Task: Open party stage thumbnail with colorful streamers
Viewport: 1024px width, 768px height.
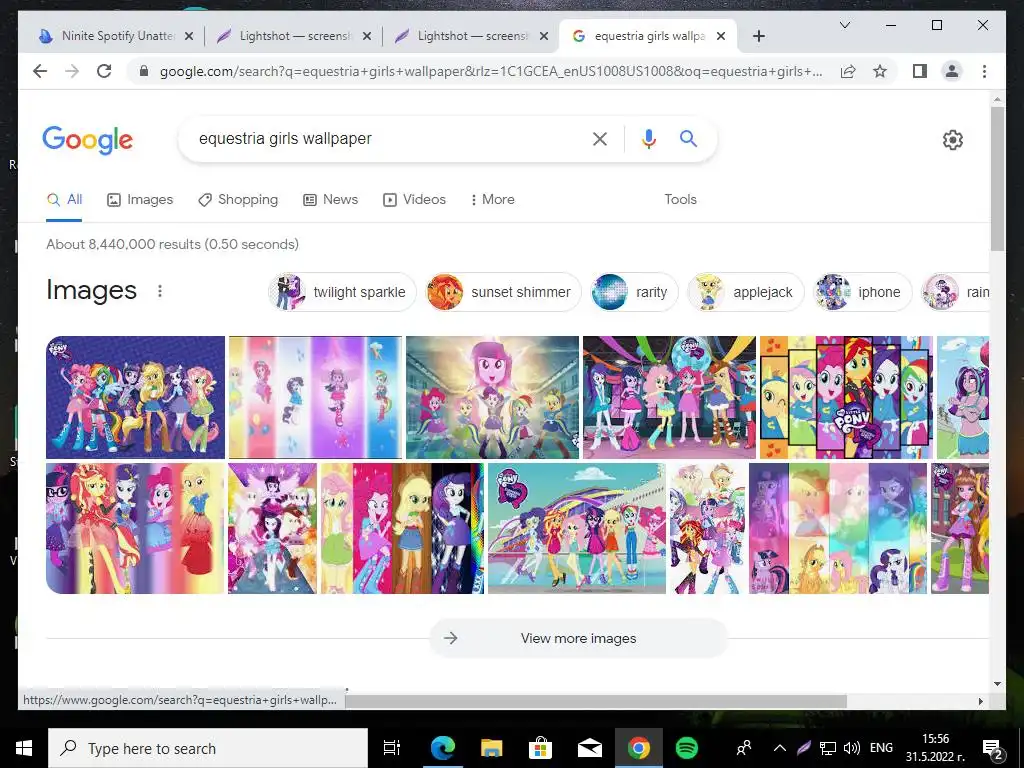Action: click(669, 397)
